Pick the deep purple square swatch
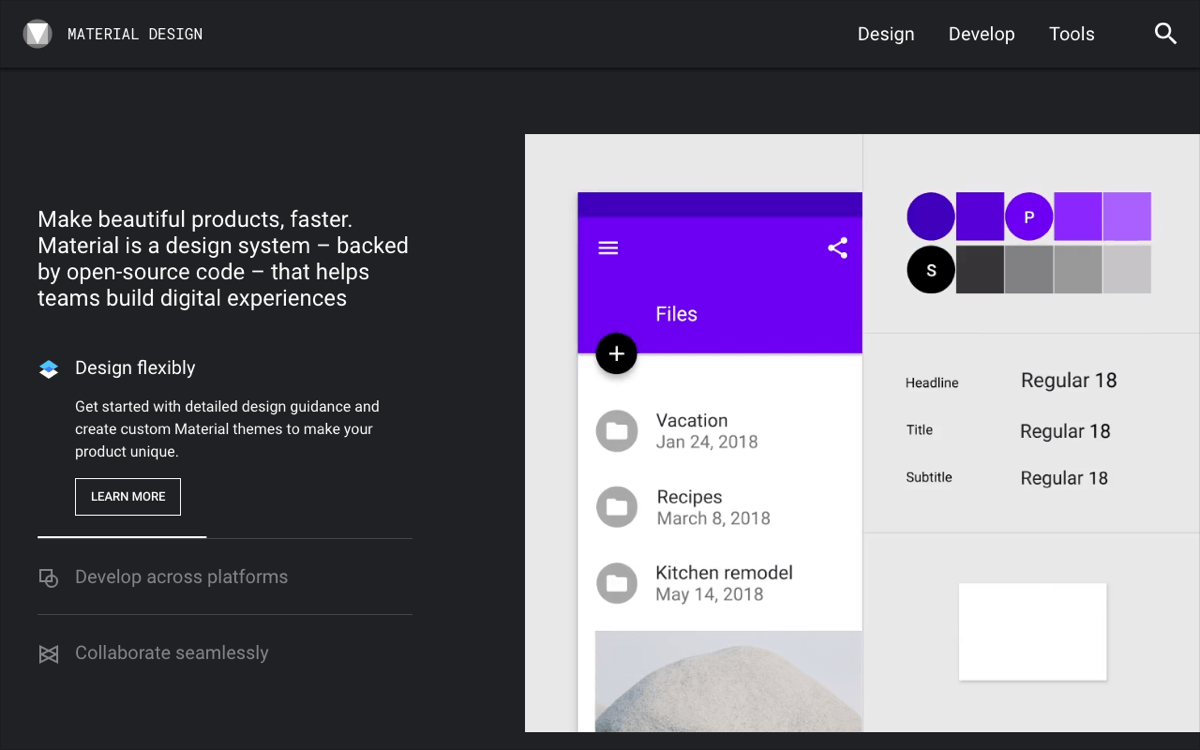 pos(980,217)
